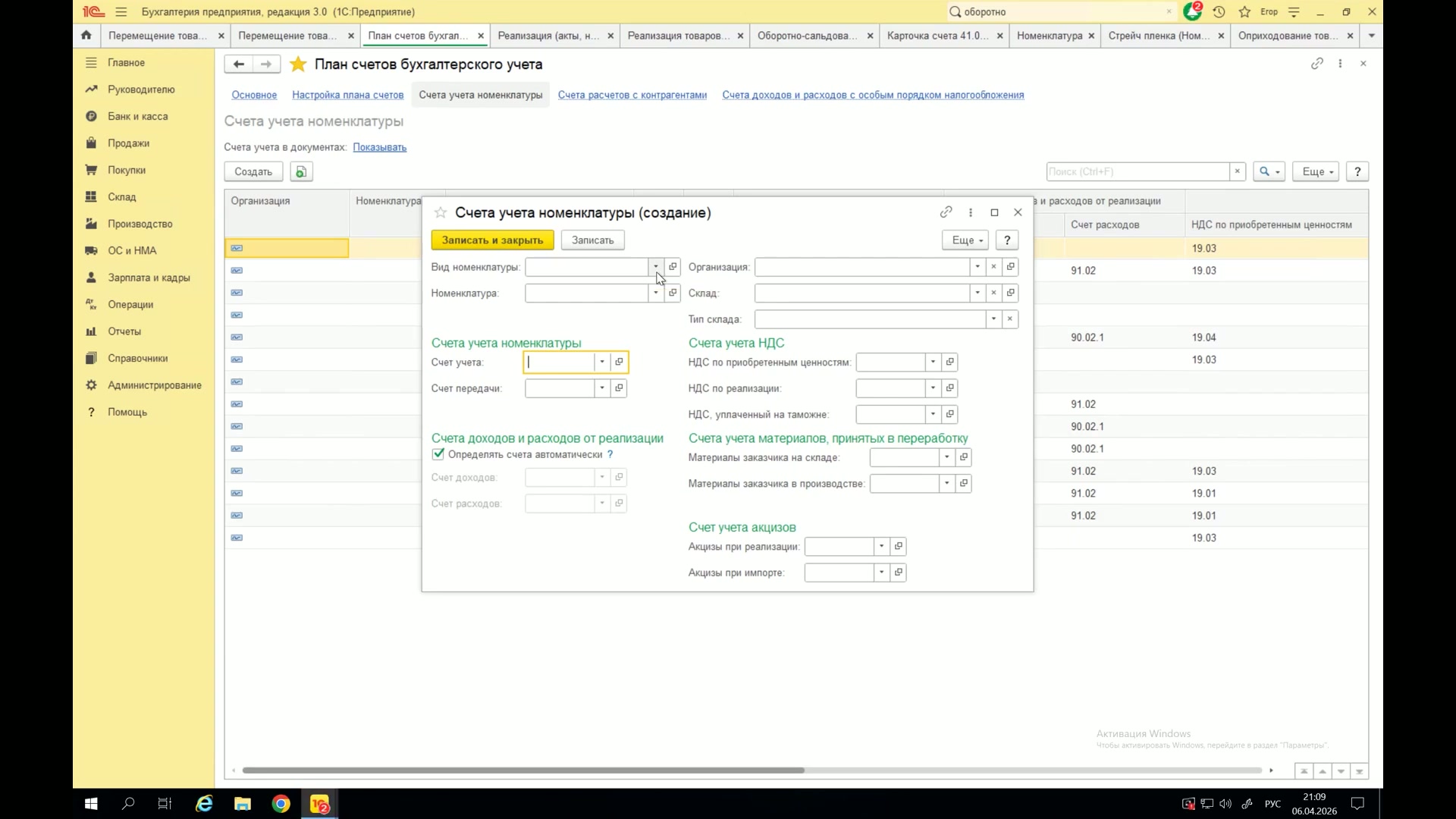Click the forward navigation arrow
Viewport: 1456px width, 819px height.
266,64
